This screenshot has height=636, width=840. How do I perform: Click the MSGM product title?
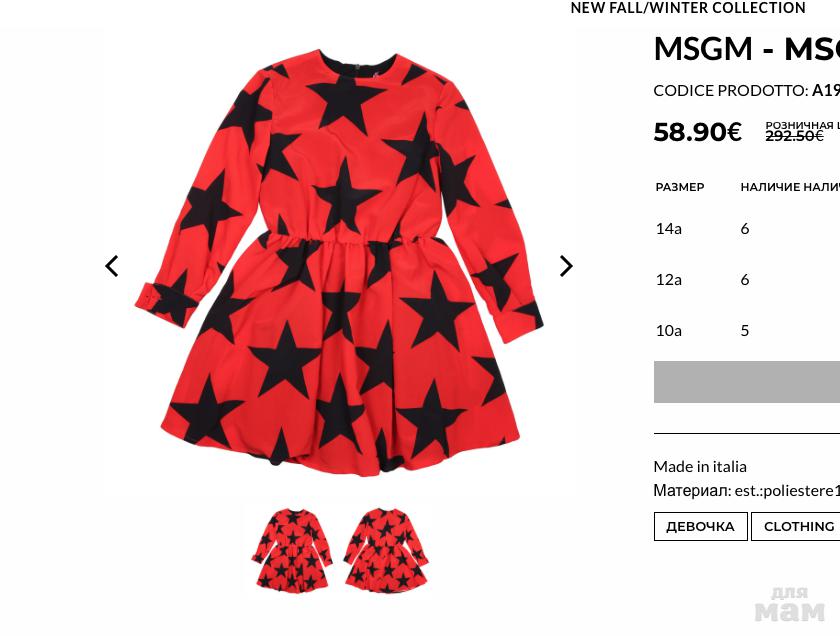(747, 49)
